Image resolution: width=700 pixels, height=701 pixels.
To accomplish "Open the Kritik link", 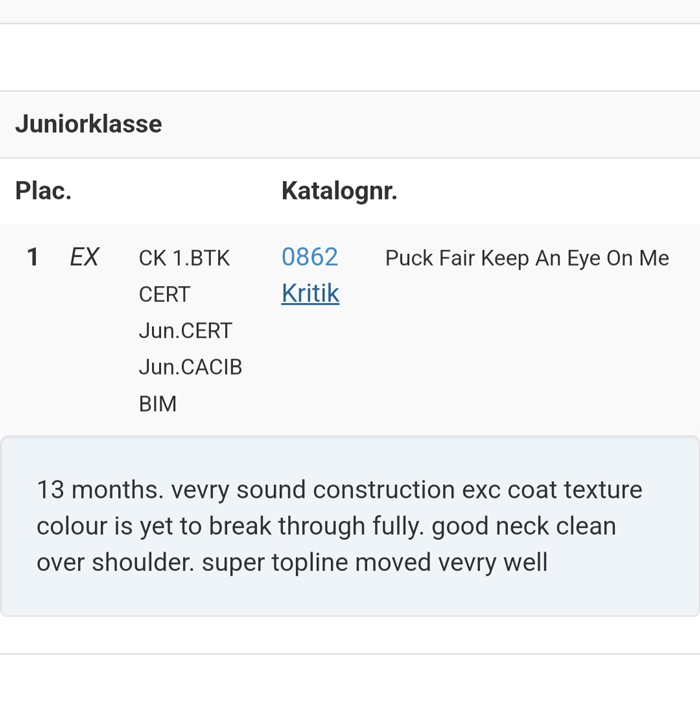I will 310,294.
